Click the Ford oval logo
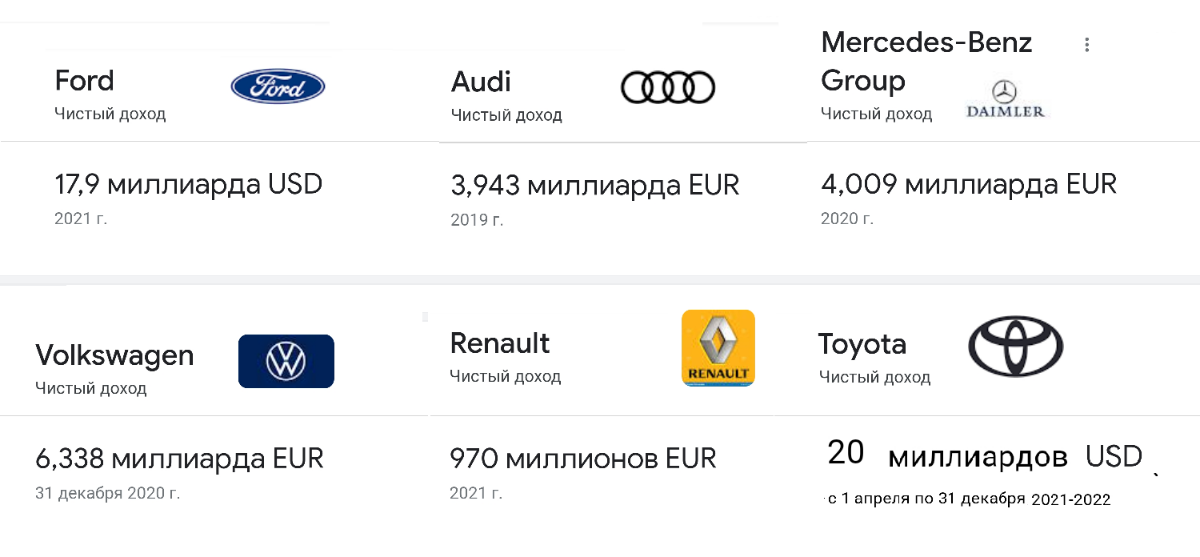Screen dimensions: 1200x557 point(277,86)
